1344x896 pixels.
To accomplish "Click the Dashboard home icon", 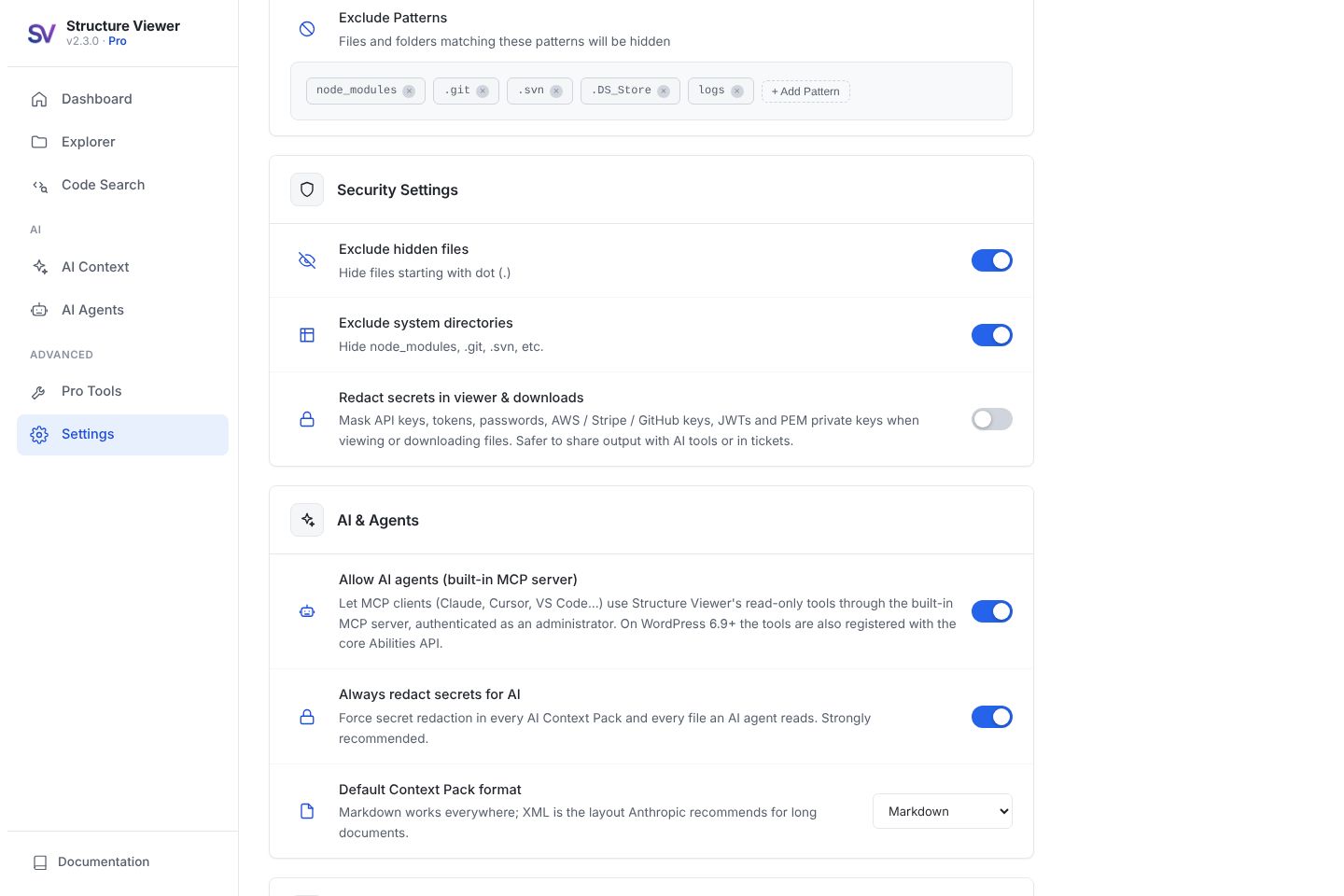I will [x=39, y=99].
